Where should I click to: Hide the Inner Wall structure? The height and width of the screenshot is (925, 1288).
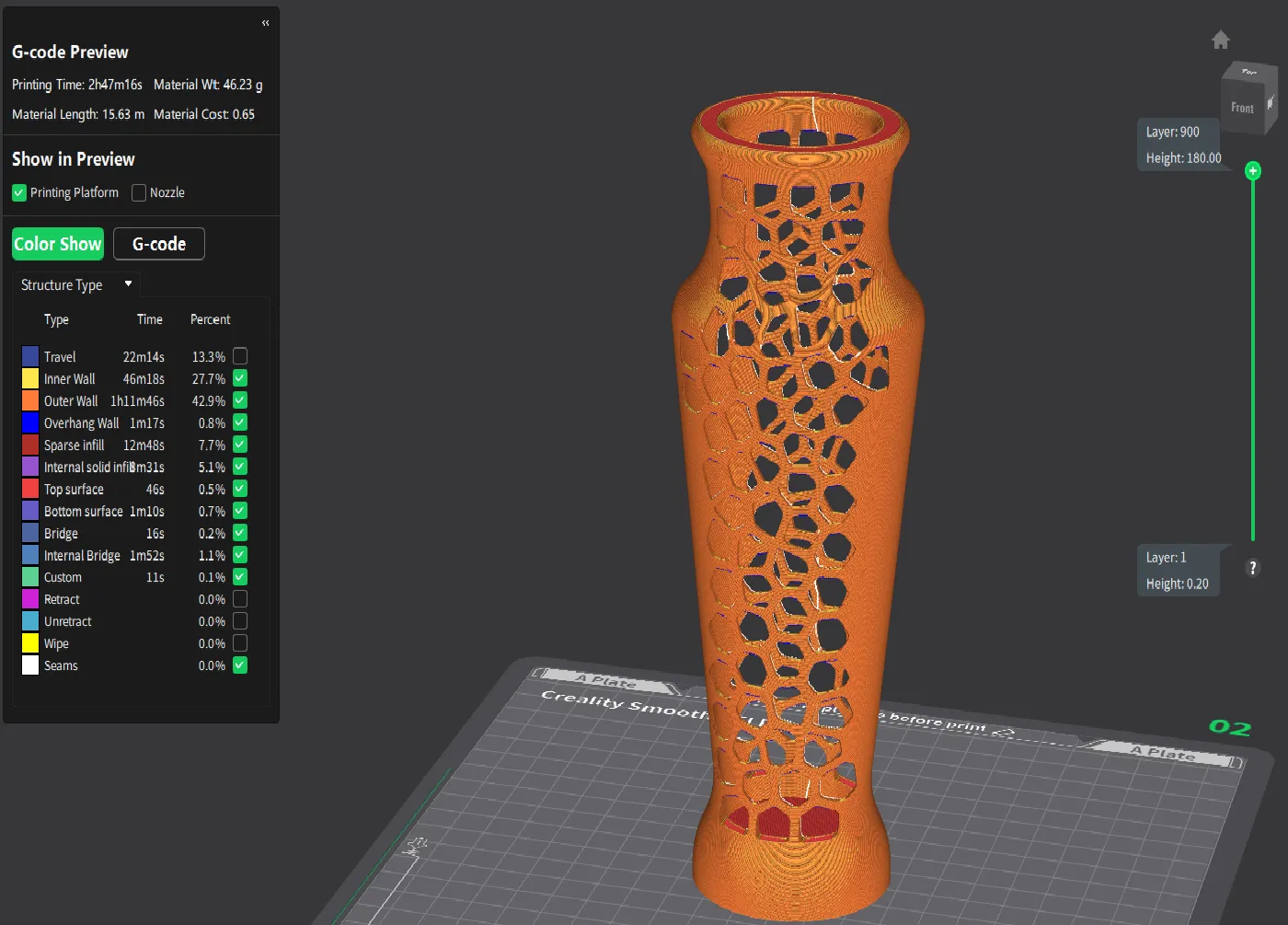tap(239, 378)
